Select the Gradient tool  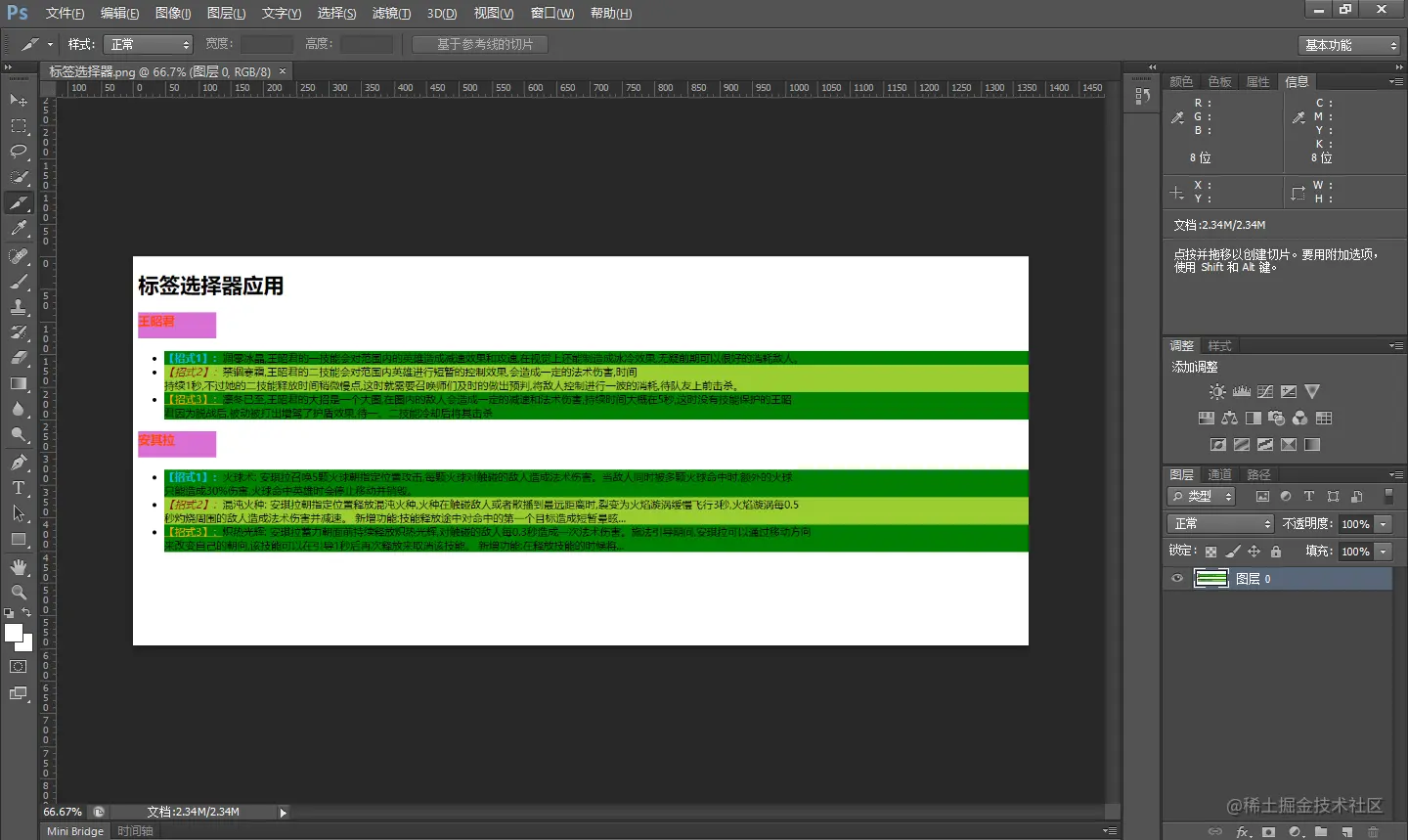(x=19, y=383)
